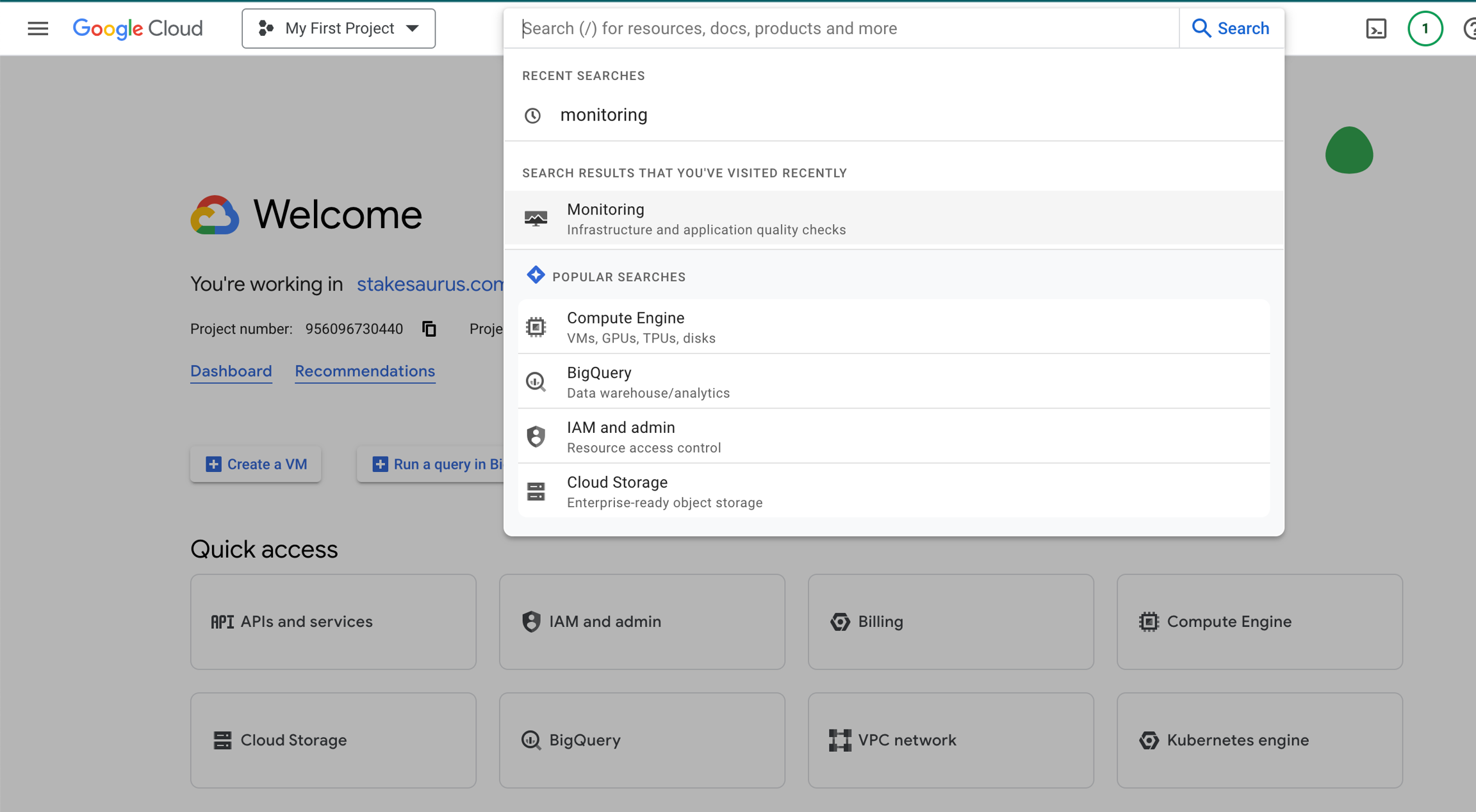
Task: Click the notifications badge showing 1
Action: [1425, 29]
